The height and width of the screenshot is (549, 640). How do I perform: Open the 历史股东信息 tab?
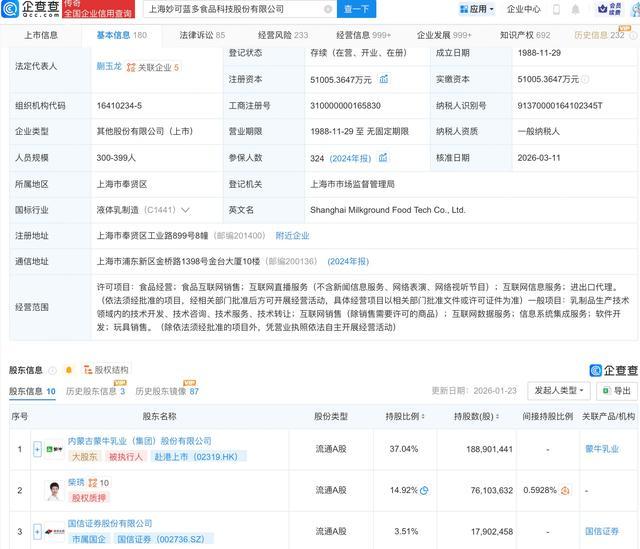click(x=95, y=391)
